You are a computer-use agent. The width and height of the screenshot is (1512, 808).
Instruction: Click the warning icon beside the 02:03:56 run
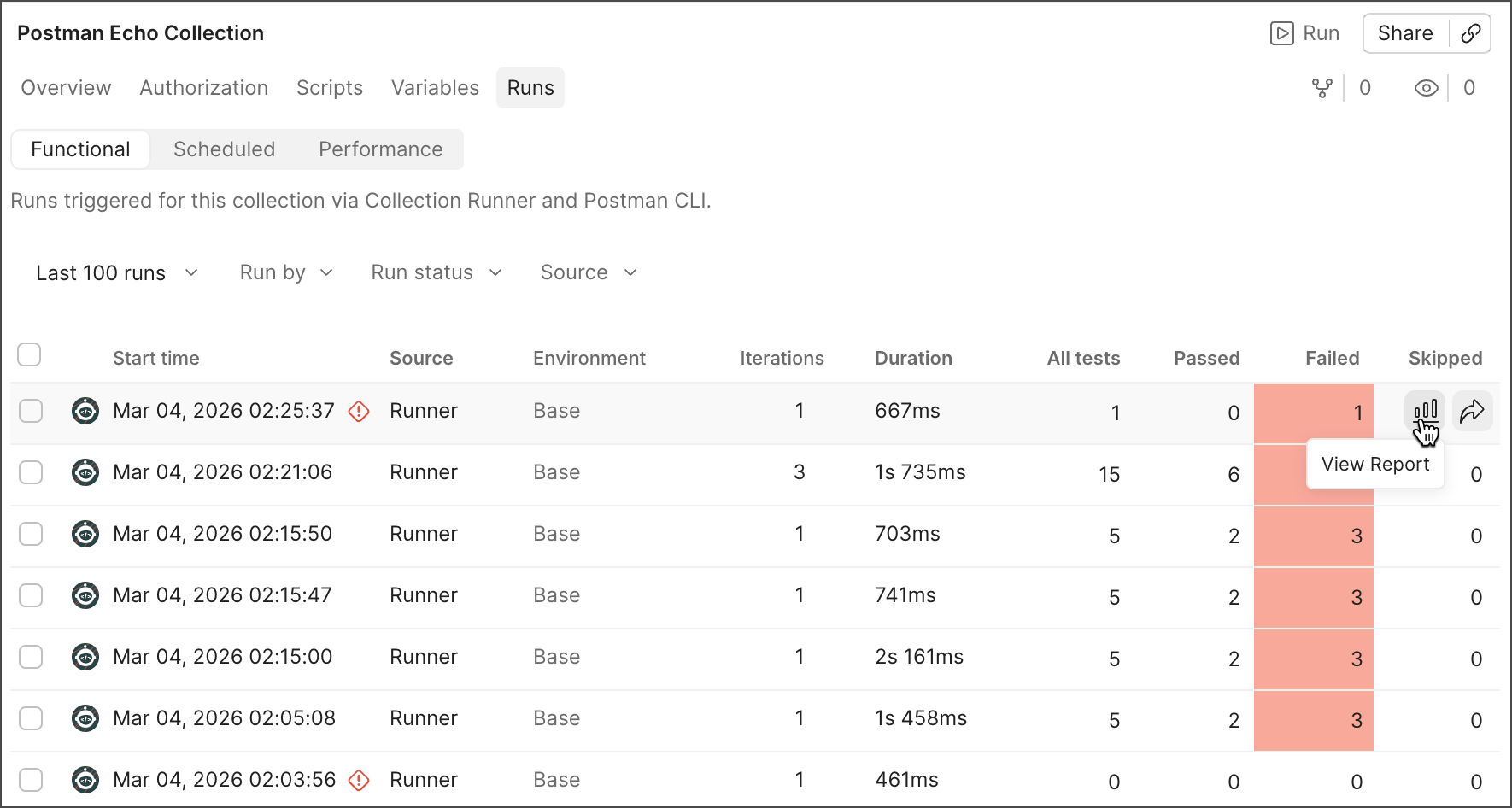tap(359, 780)
